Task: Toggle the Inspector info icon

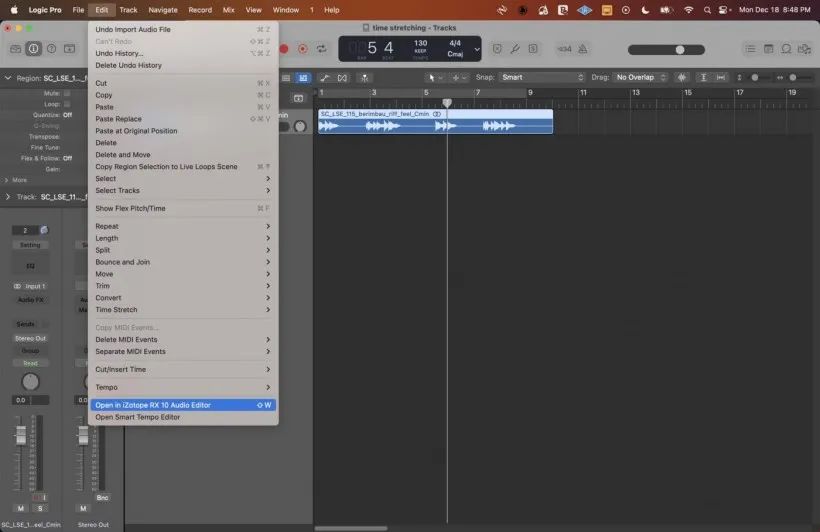Action: [33, 49]
